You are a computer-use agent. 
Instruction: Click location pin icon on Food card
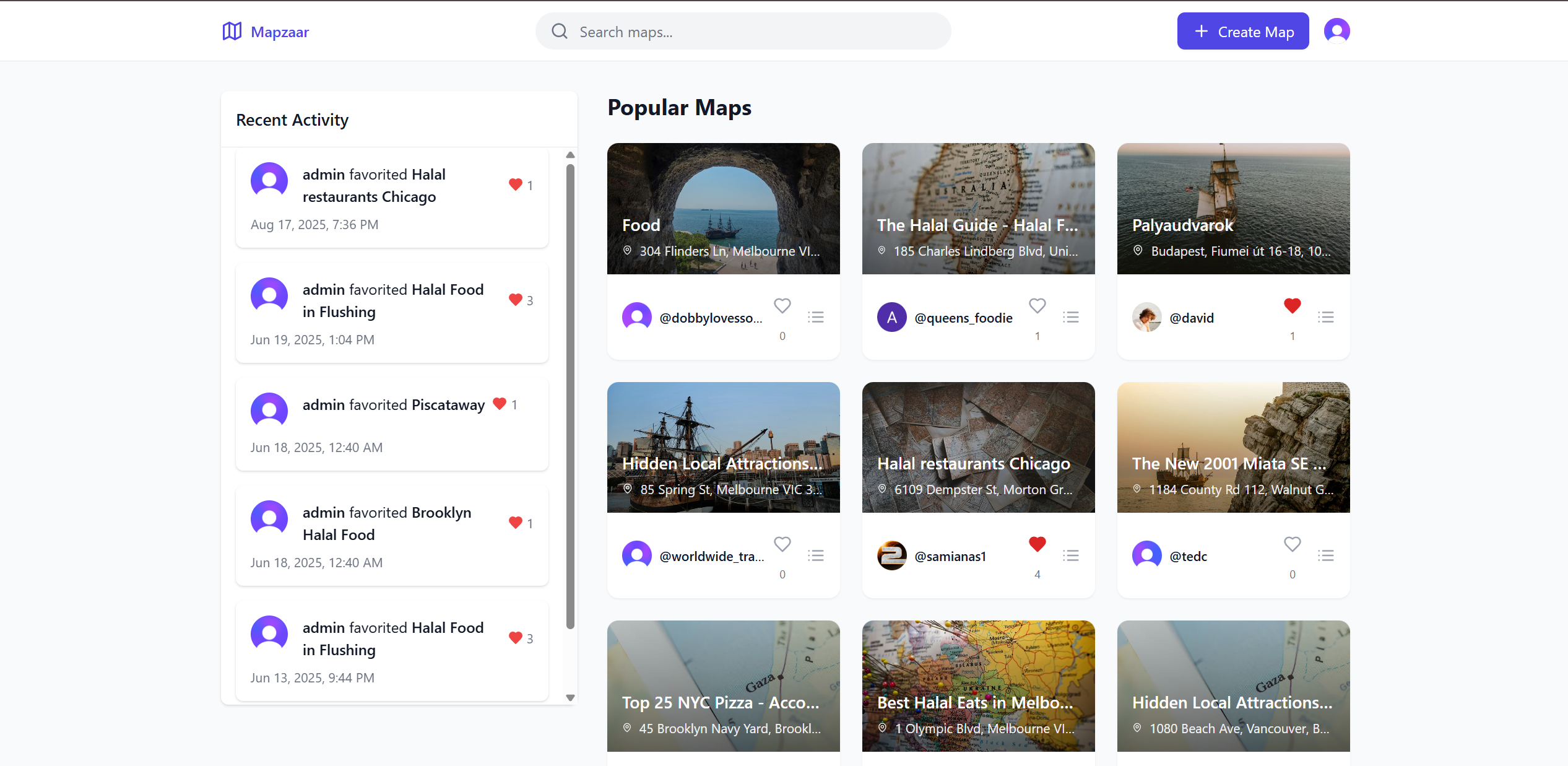pyautogui.click(x=627, y=250)
